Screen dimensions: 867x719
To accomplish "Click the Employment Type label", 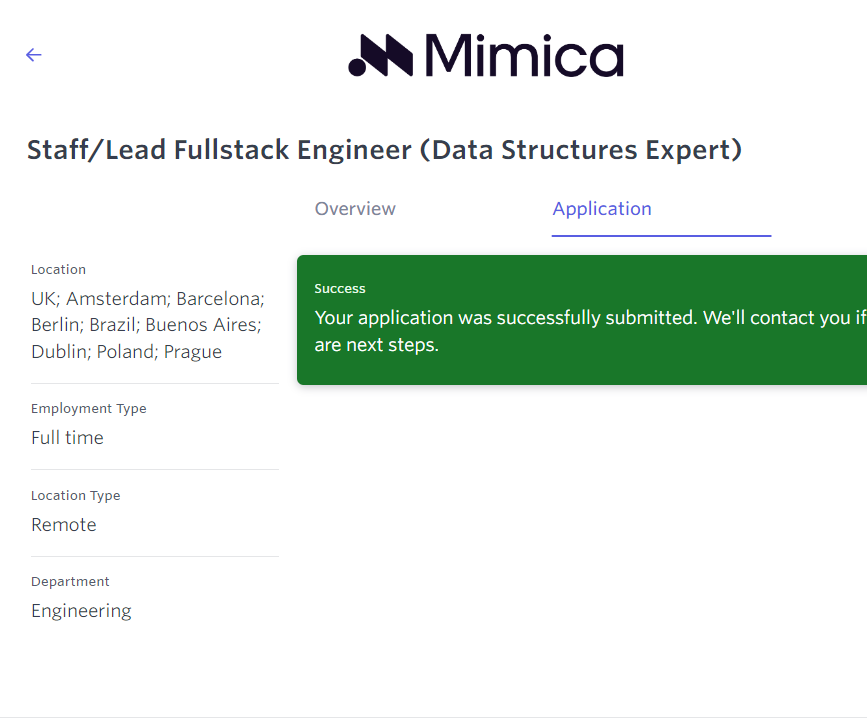I will pyautogui.click(x=89, y=409).
